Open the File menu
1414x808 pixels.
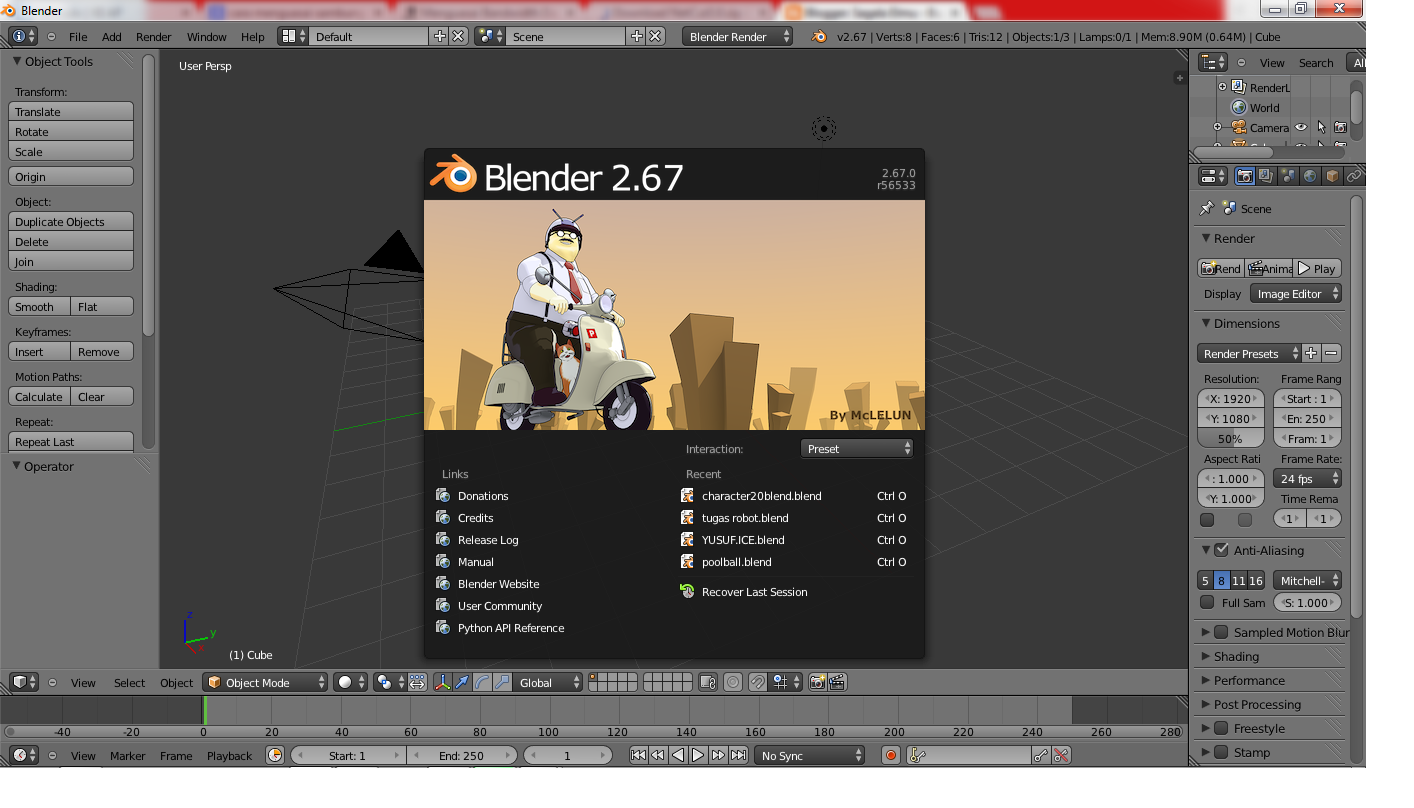[x=78, y=36]
